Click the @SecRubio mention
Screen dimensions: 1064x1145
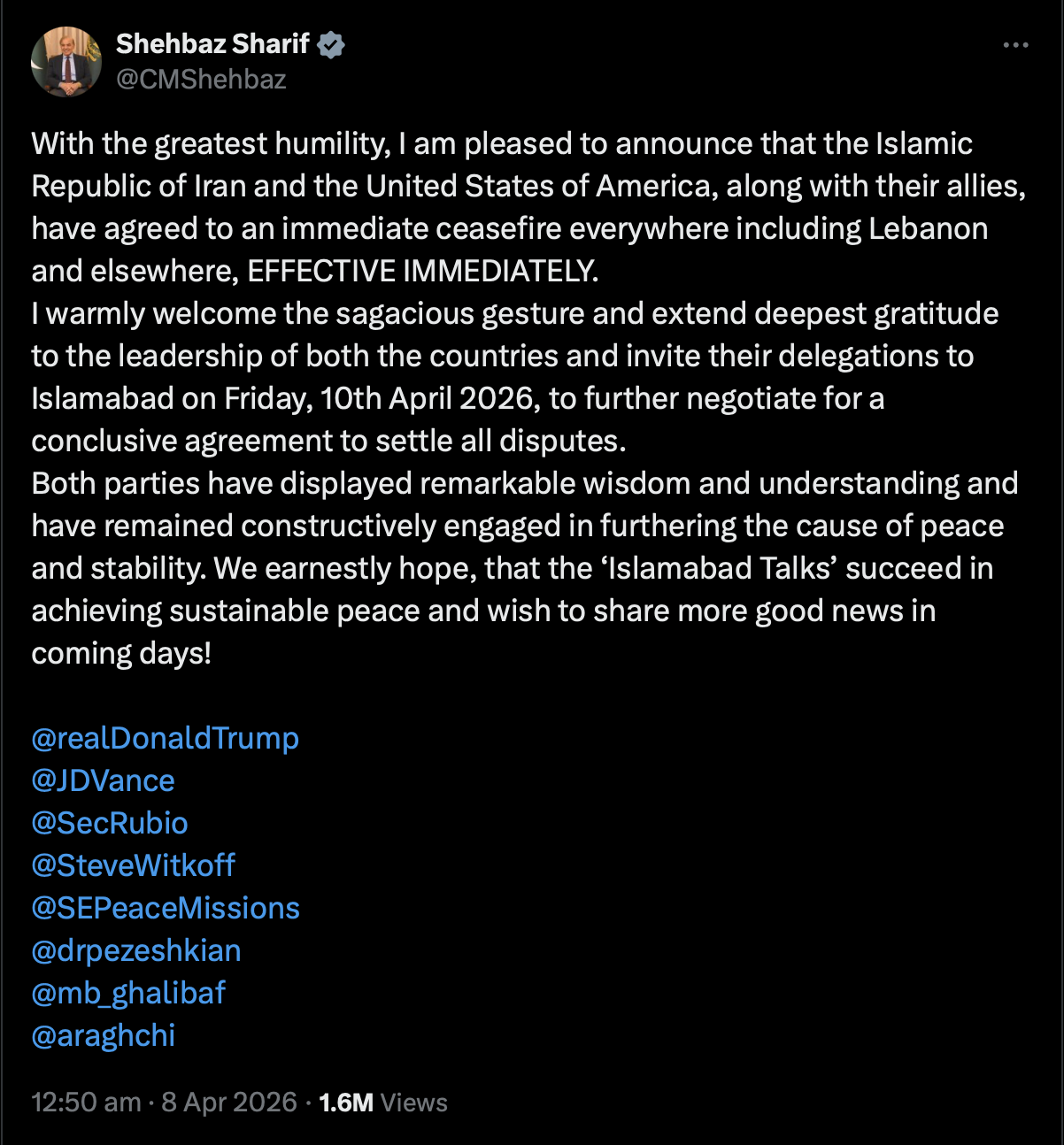[x=109, y=823]
